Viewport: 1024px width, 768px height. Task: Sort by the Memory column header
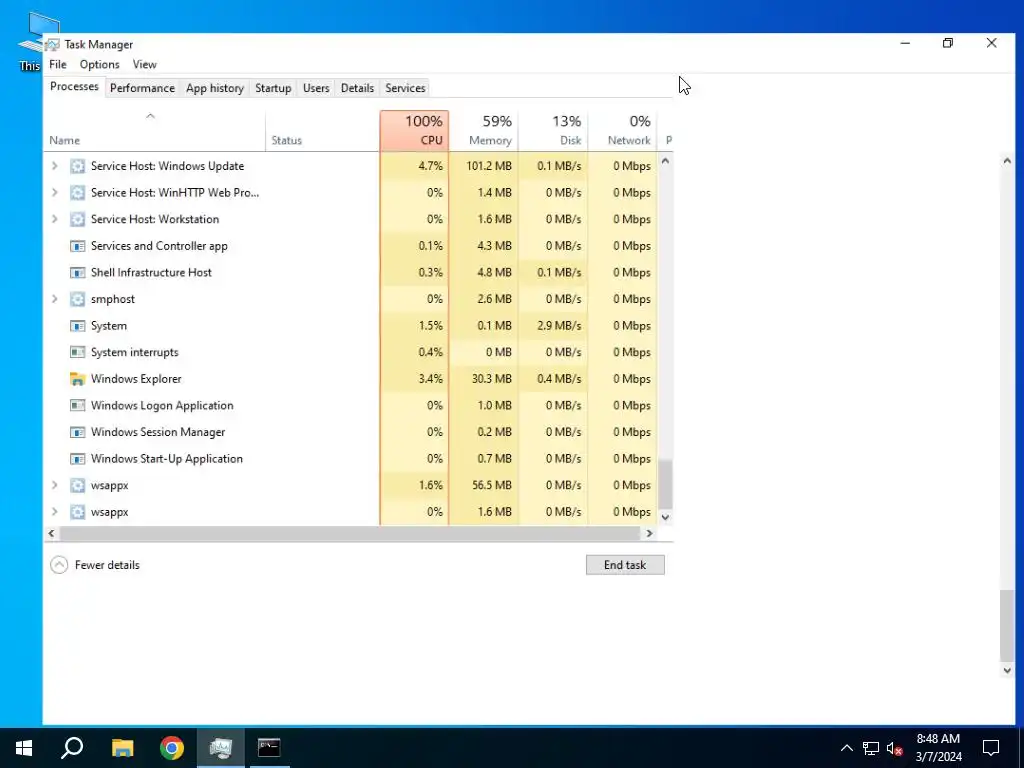click(x=484, y=131)
